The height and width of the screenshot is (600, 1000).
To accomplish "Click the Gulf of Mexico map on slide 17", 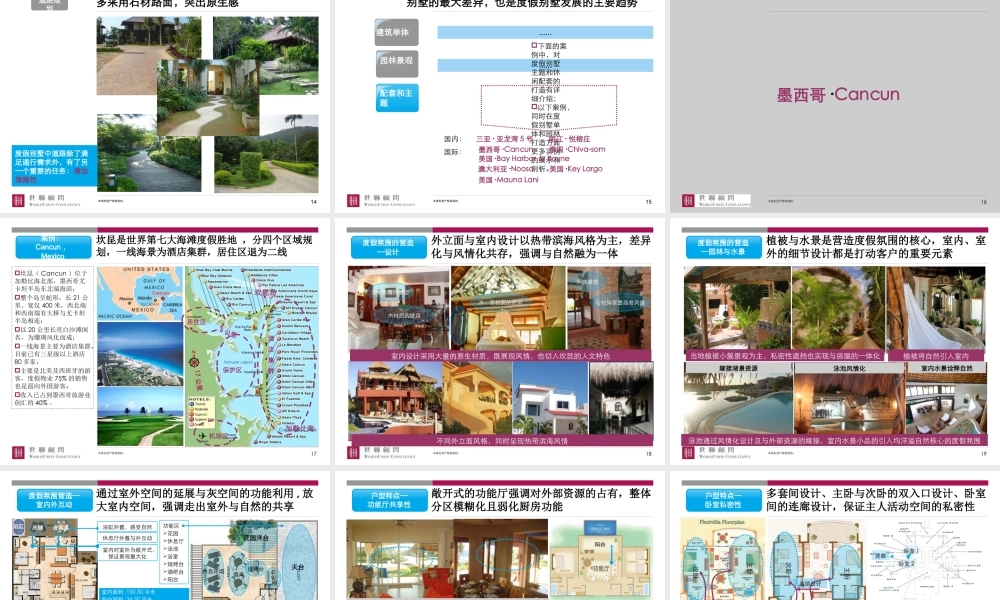I will (x=140, y=293).
